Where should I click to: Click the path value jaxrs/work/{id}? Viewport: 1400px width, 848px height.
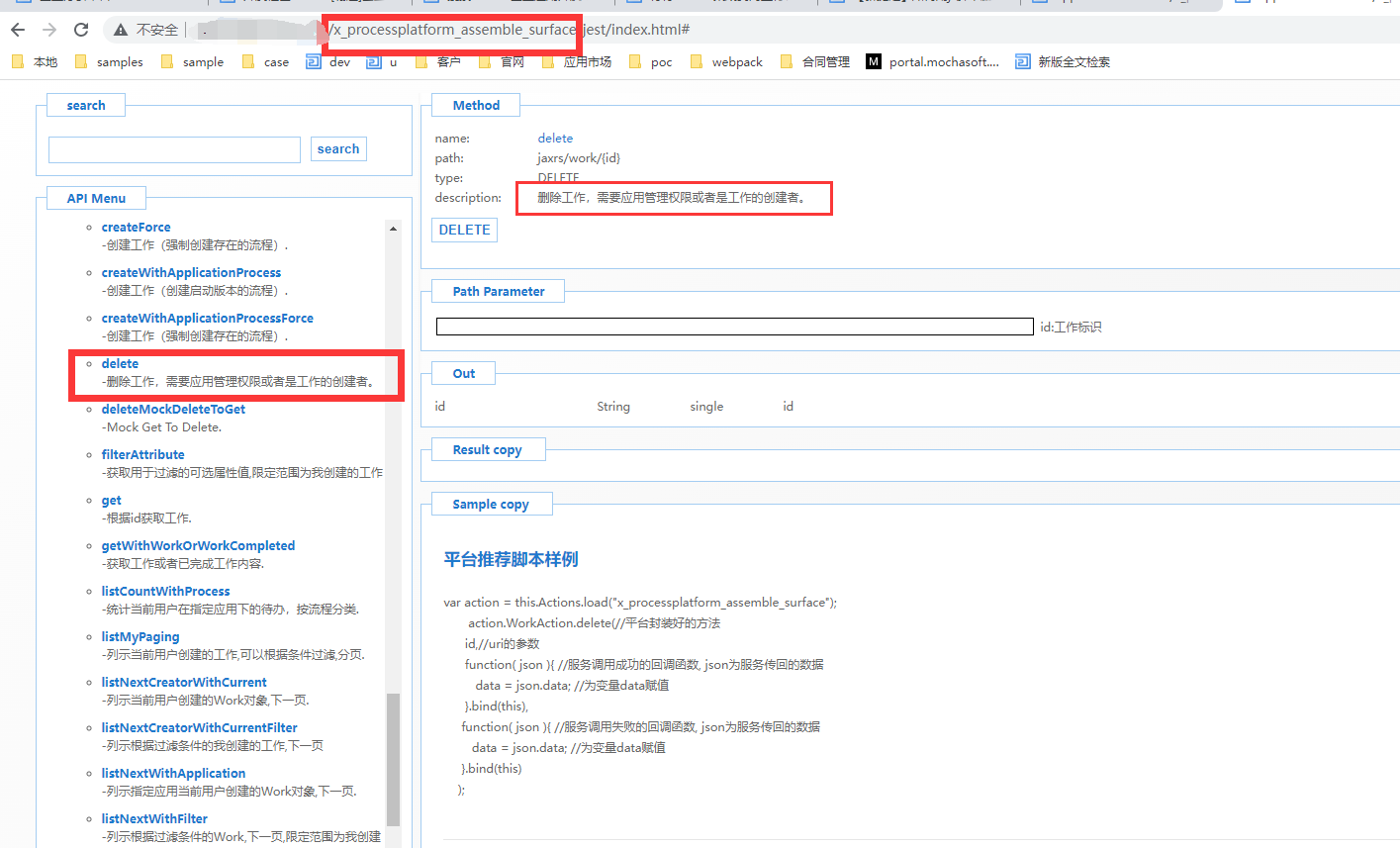pos(579,157)
